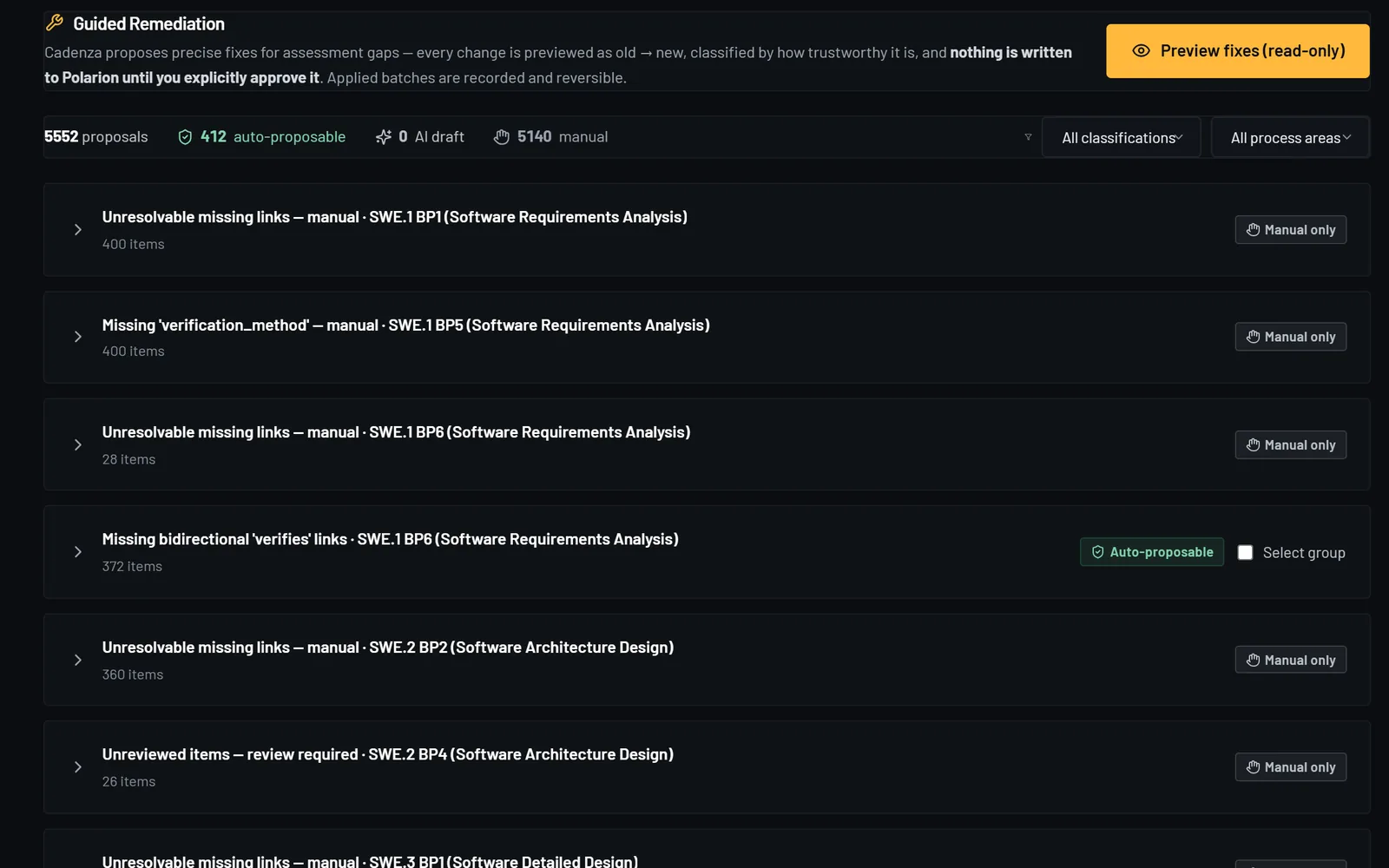Click the '5140 manual' counter text

click(x=563, y=137)
